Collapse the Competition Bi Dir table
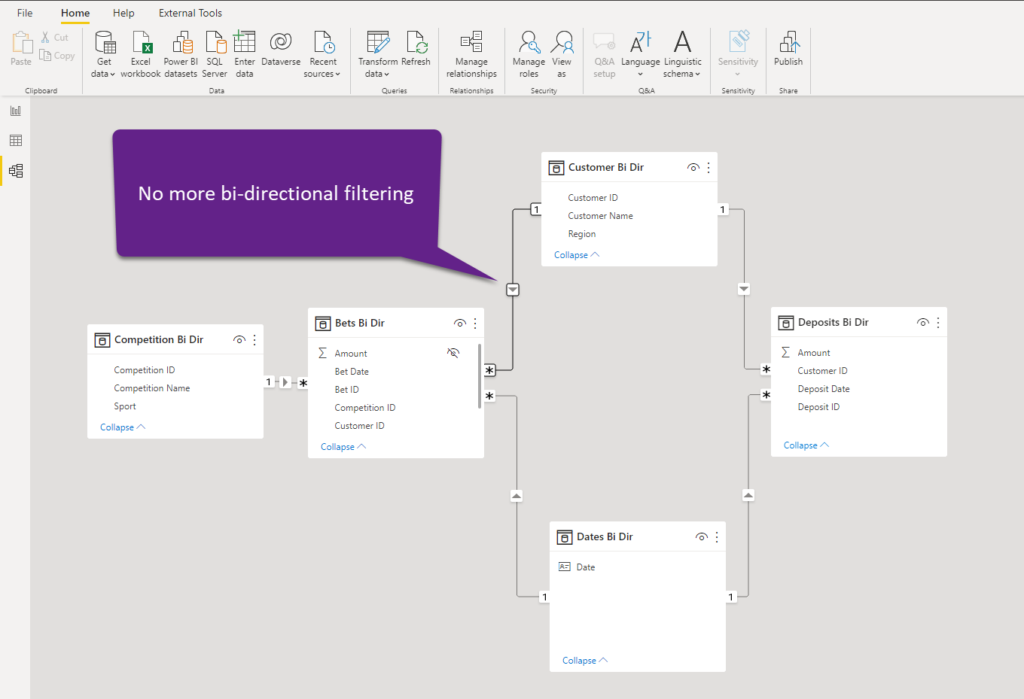This screenshot has width=1024, height=699. [123, 427]
